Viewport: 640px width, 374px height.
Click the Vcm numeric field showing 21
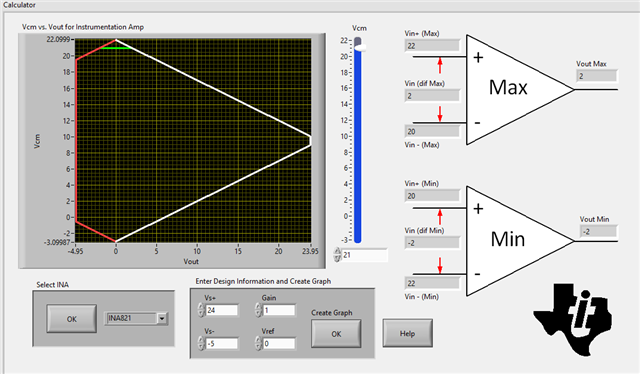click(x=364, y=255)
